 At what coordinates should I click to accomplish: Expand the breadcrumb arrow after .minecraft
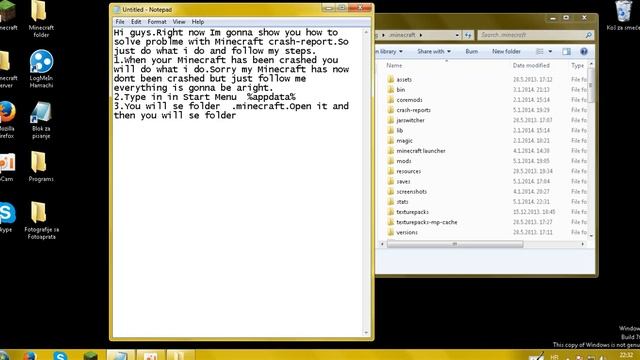coord(421,35)
